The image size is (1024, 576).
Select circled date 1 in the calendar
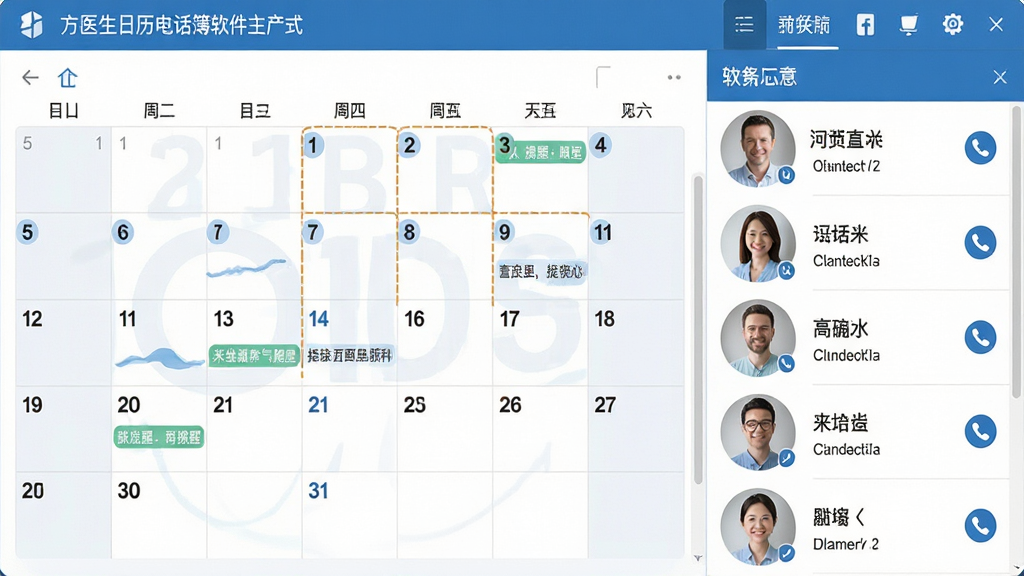click(x=313, y=145)
